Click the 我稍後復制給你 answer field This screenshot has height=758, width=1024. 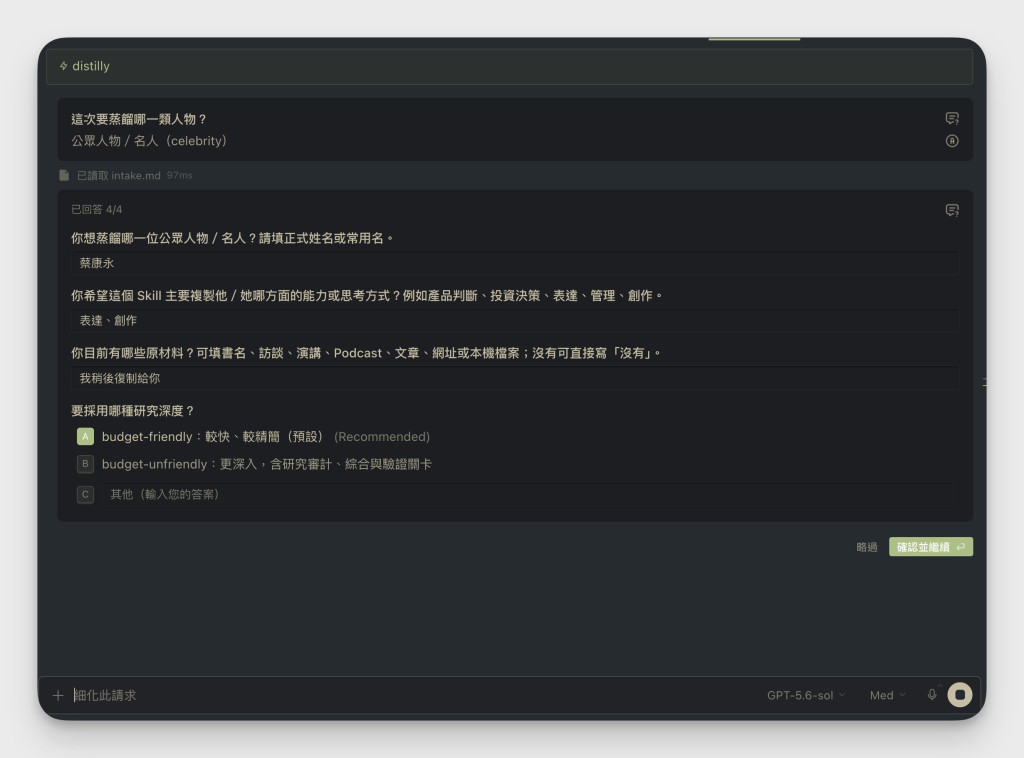pos(515,378)
